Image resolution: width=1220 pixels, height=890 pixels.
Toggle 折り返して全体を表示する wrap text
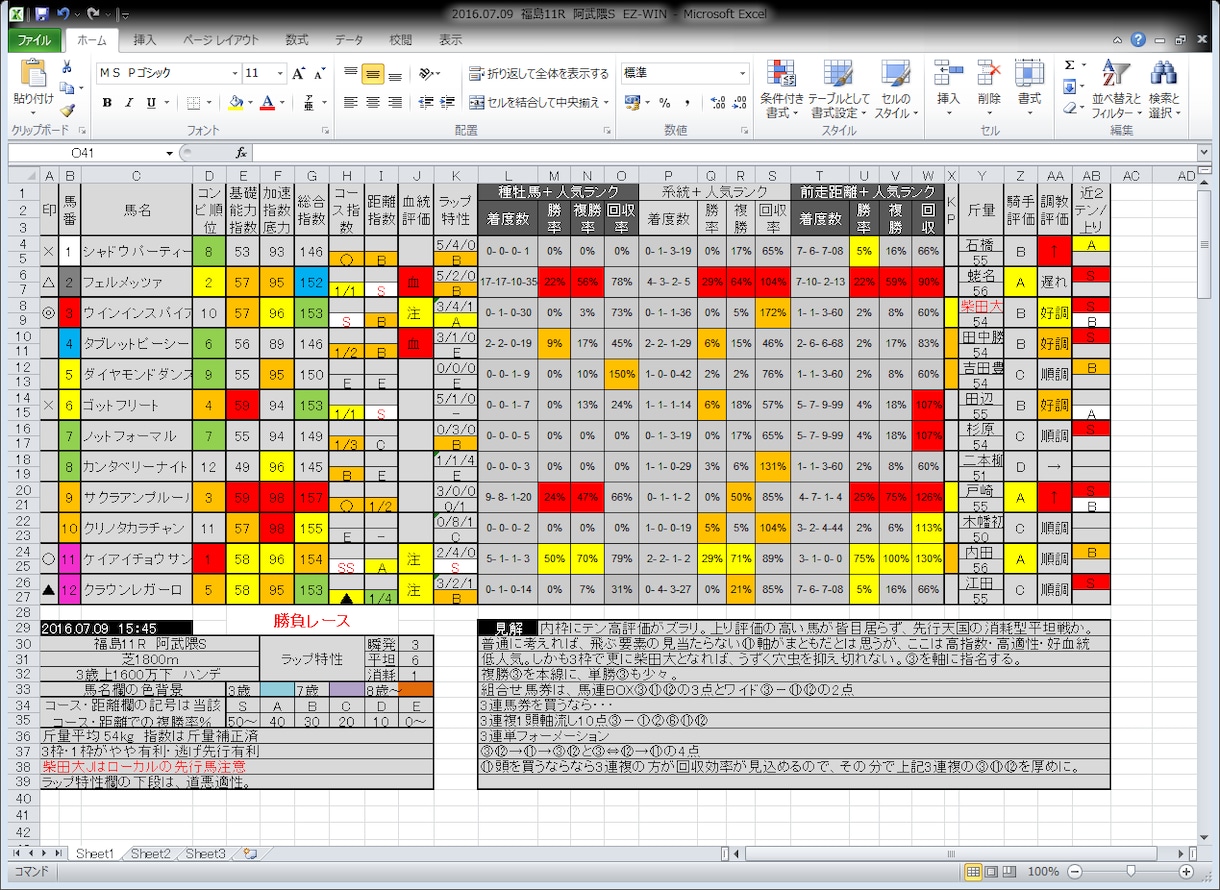[538, 74]
